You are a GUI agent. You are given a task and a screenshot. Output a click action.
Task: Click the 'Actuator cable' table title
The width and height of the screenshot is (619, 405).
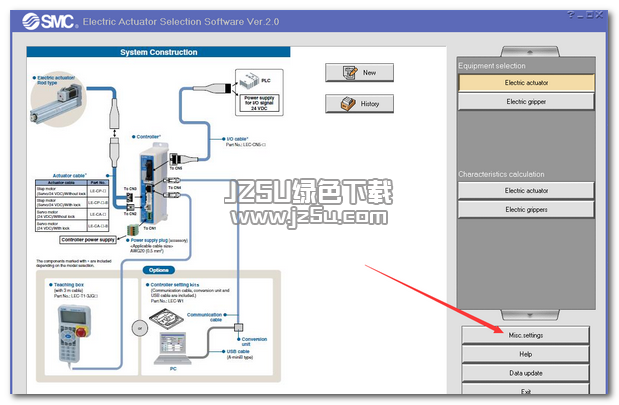click(x=69, y=176)
